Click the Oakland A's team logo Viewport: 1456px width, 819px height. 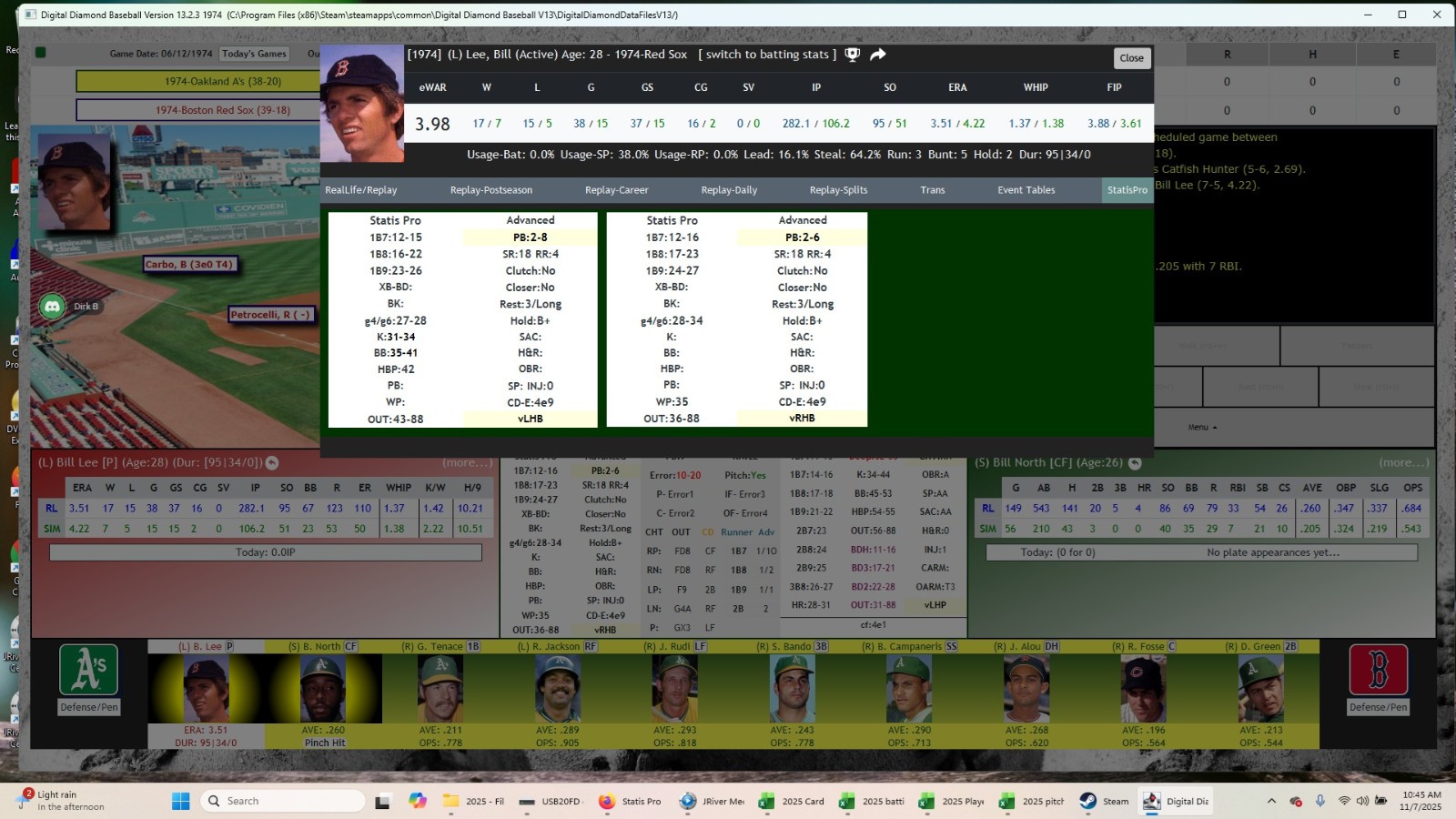click(x=88, y=670)
